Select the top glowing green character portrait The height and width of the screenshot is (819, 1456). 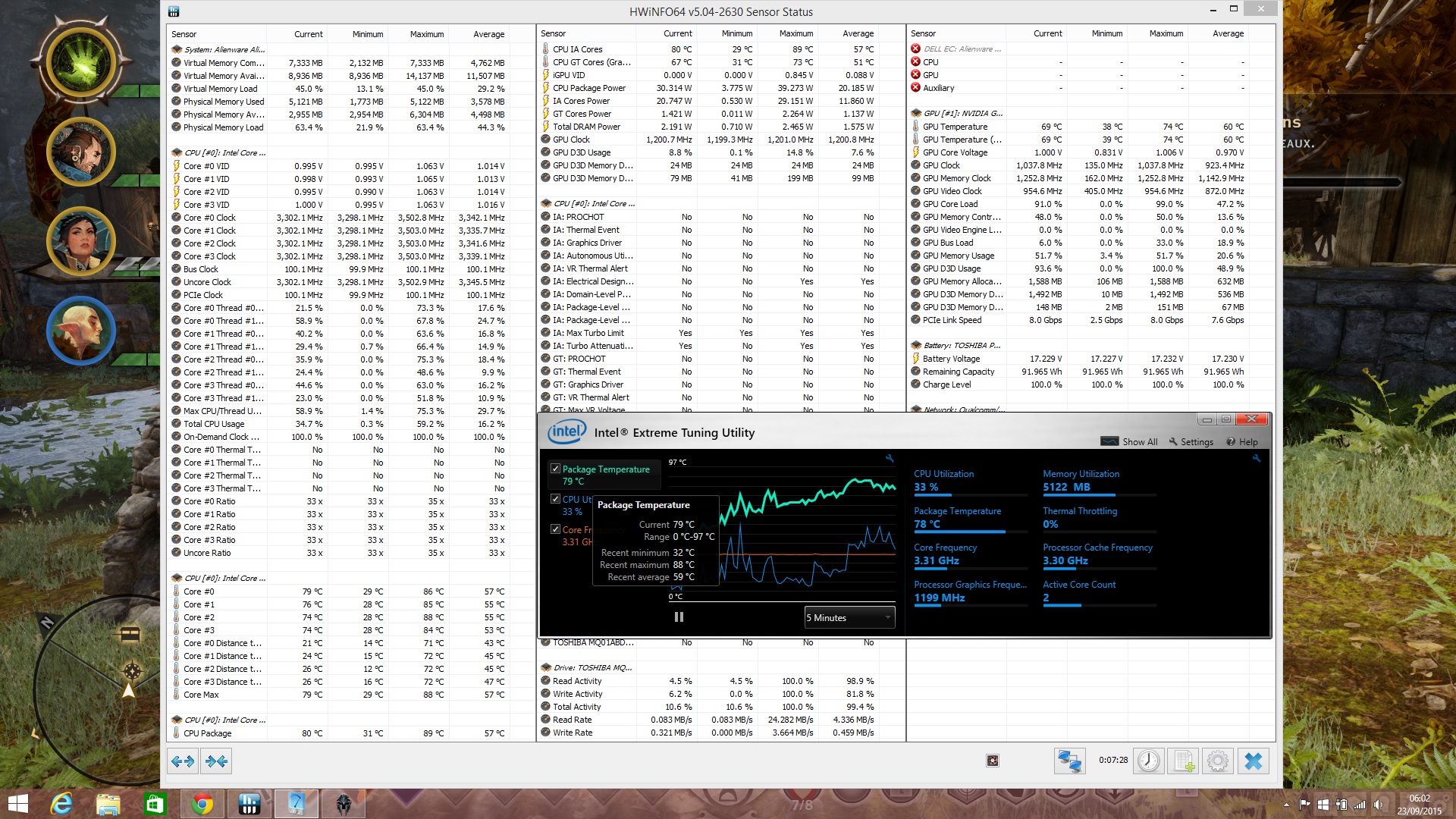(x=81, y=62)
